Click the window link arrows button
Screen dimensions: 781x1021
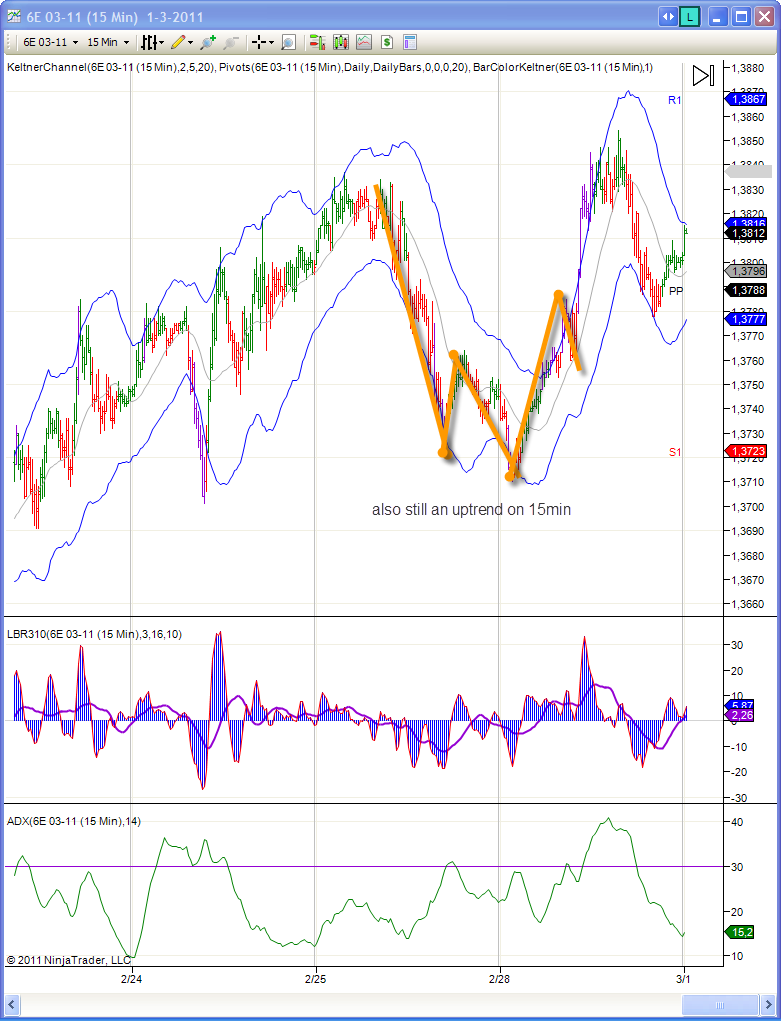[x=668, y=17]
